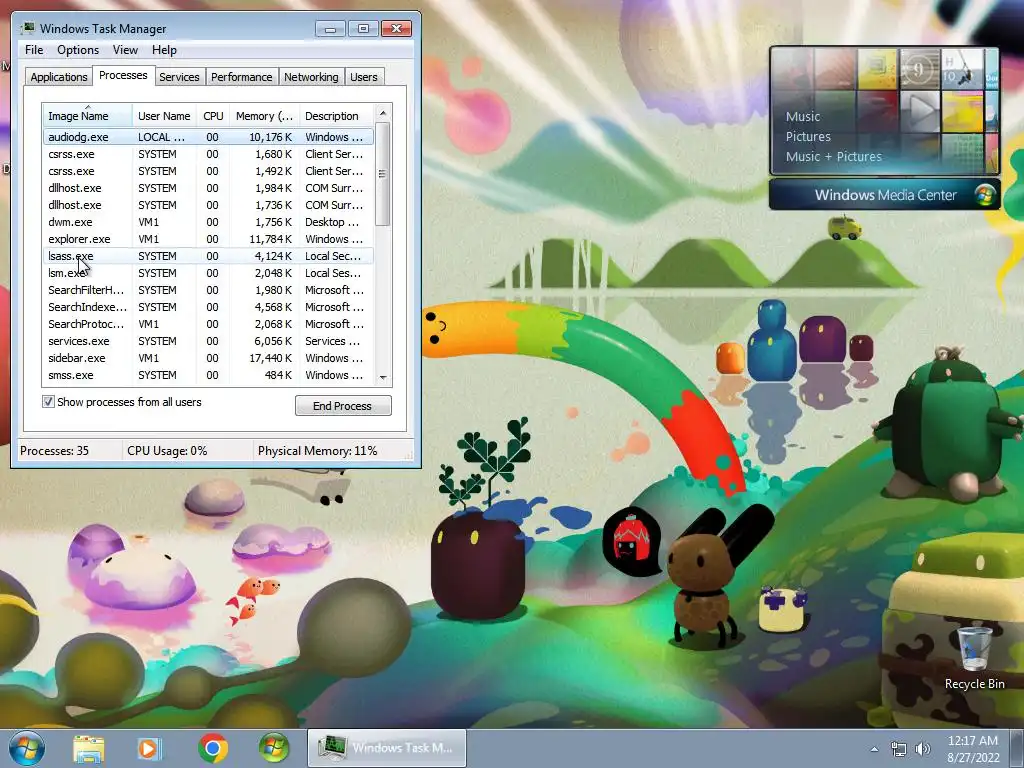1024x768 pixels.
Task: Select the lsm.exe process
Action: [208, 273]
